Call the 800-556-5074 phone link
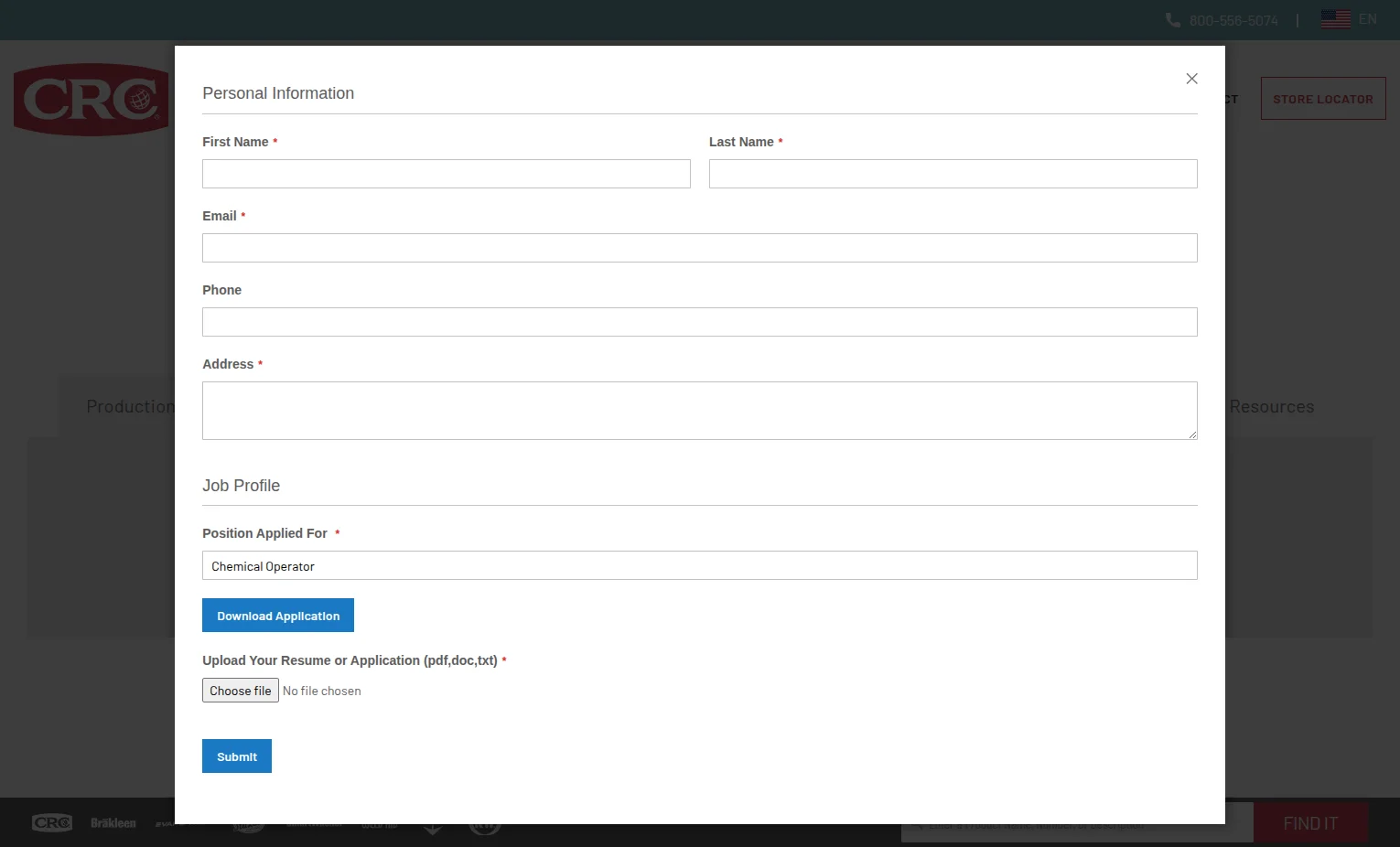 coord(1233,20)
